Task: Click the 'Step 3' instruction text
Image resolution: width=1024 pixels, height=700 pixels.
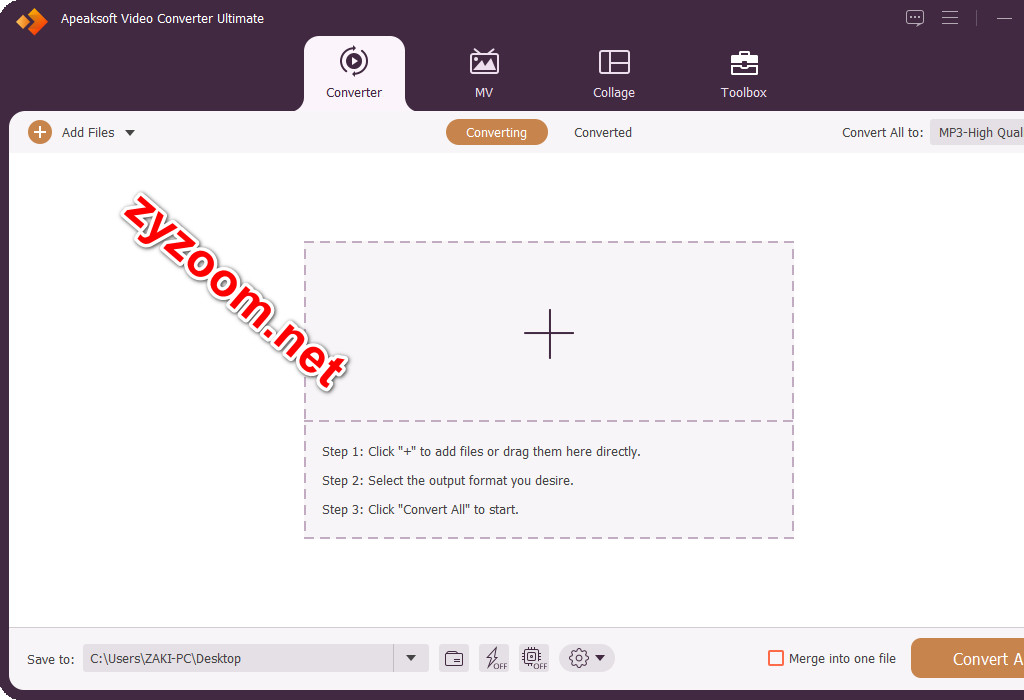Action: click(420, 509)
